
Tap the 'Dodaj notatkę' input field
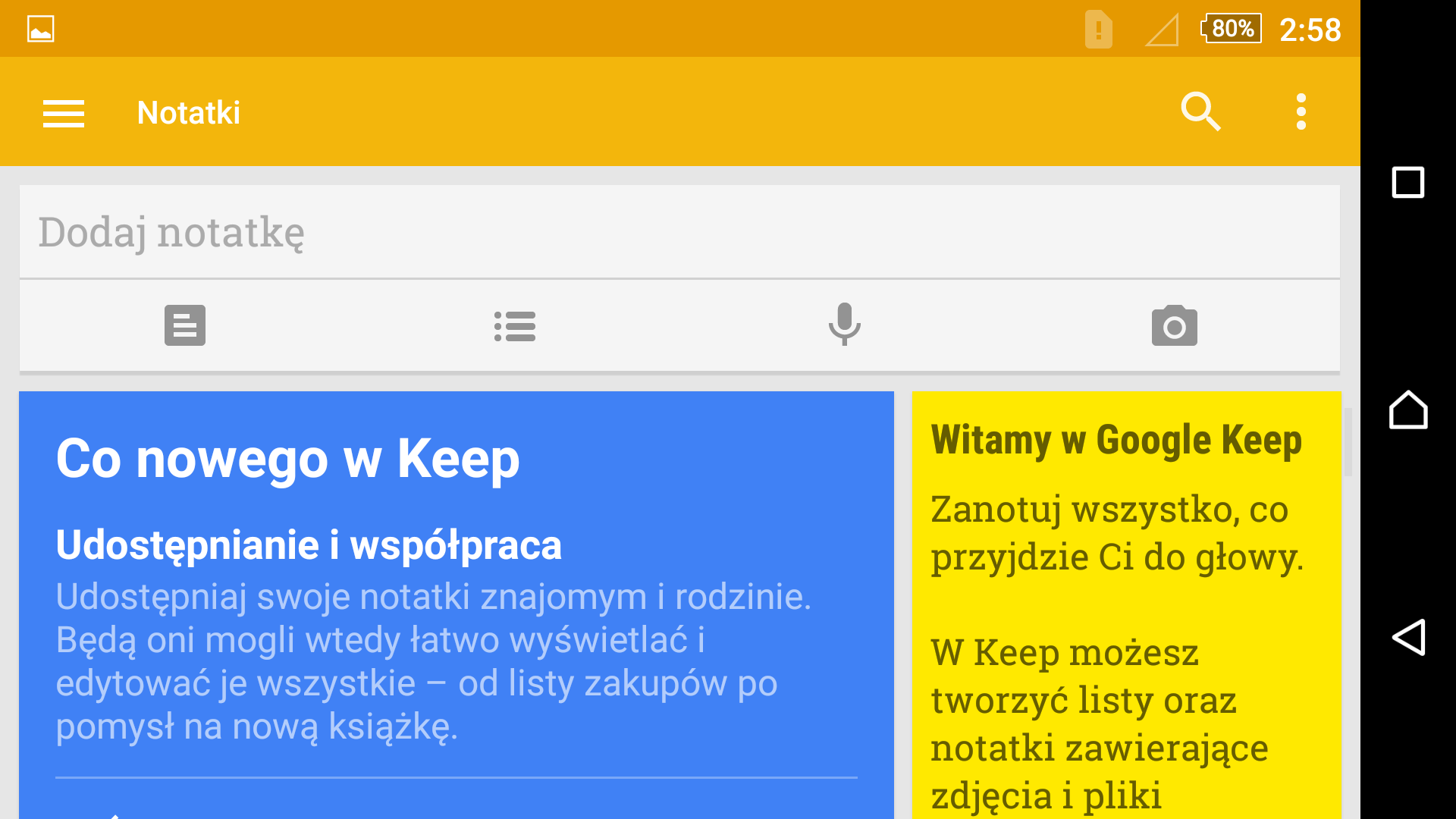[x=679, y=232]
